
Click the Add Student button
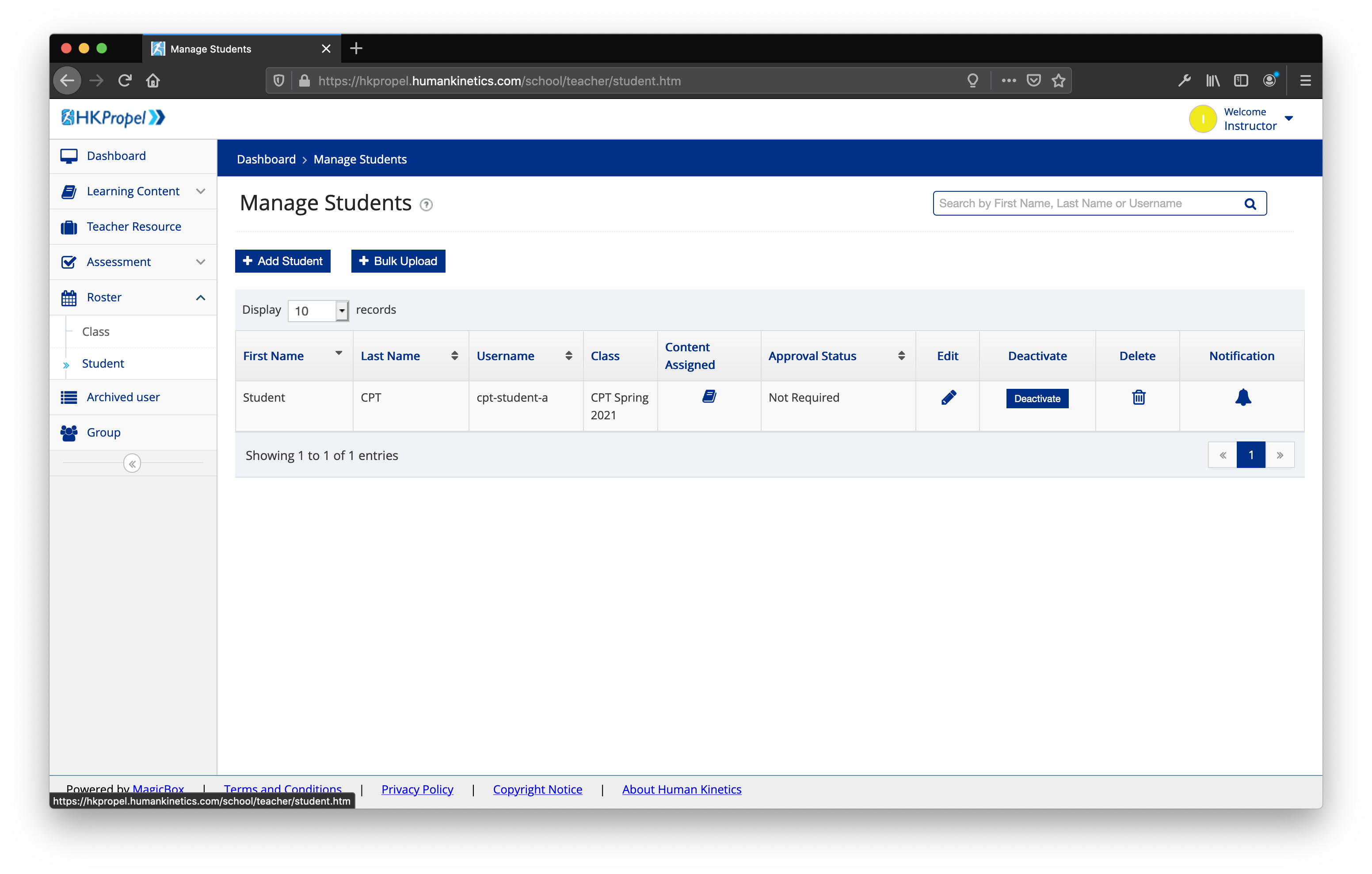[x=282, y=261]
